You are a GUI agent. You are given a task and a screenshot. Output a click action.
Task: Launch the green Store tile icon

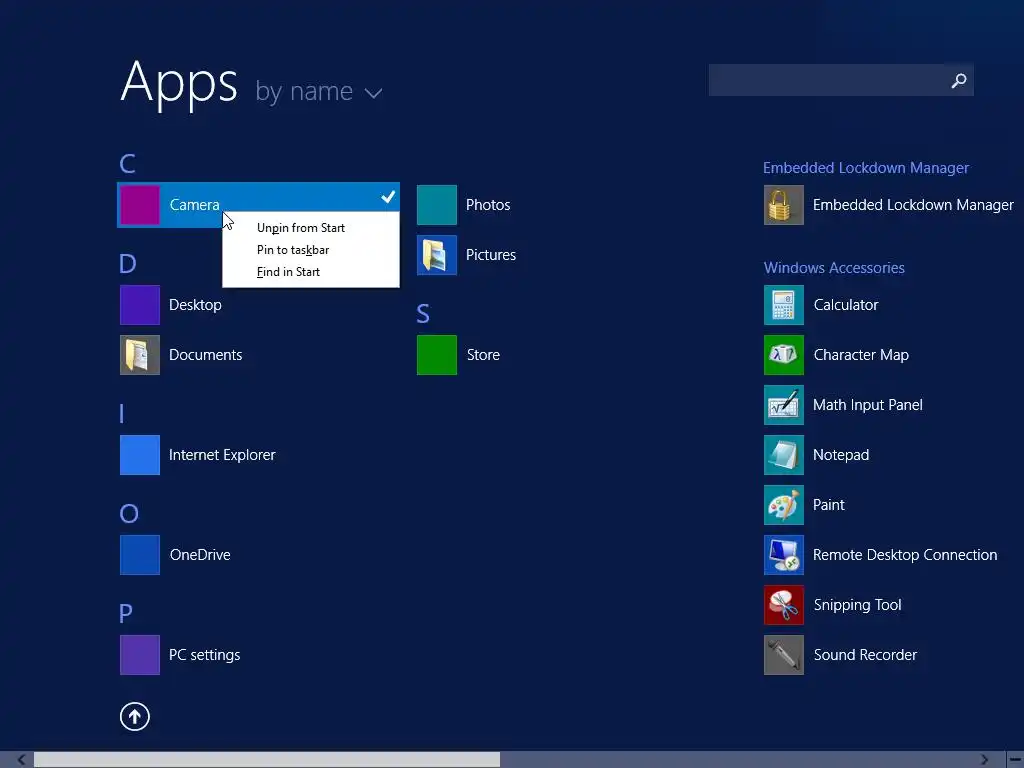(437, 355)
